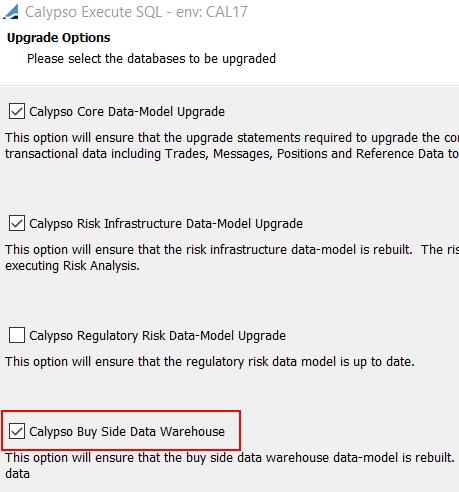459x492 pixels.
Task: Select the "Calypso Buy Side Data Warehouse" label
Action: click(127, 432)
